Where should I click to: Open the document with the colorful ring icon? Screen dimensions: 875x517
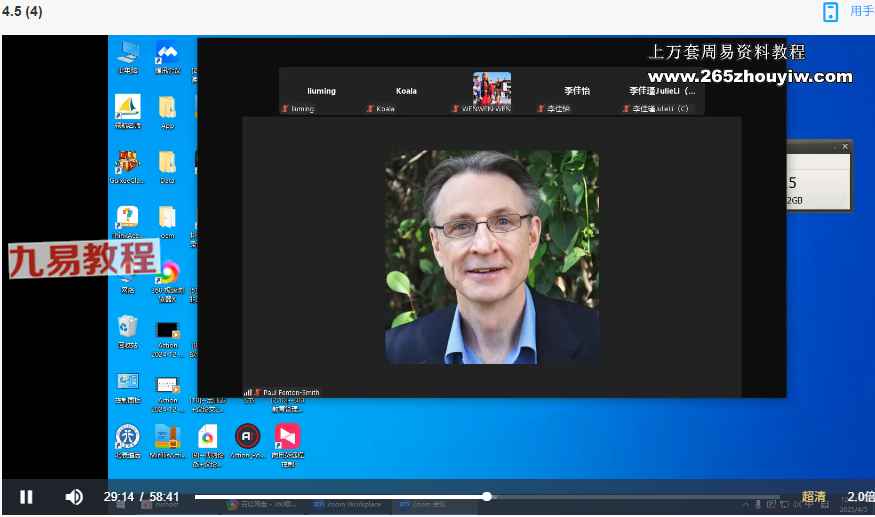click(207, 445)
